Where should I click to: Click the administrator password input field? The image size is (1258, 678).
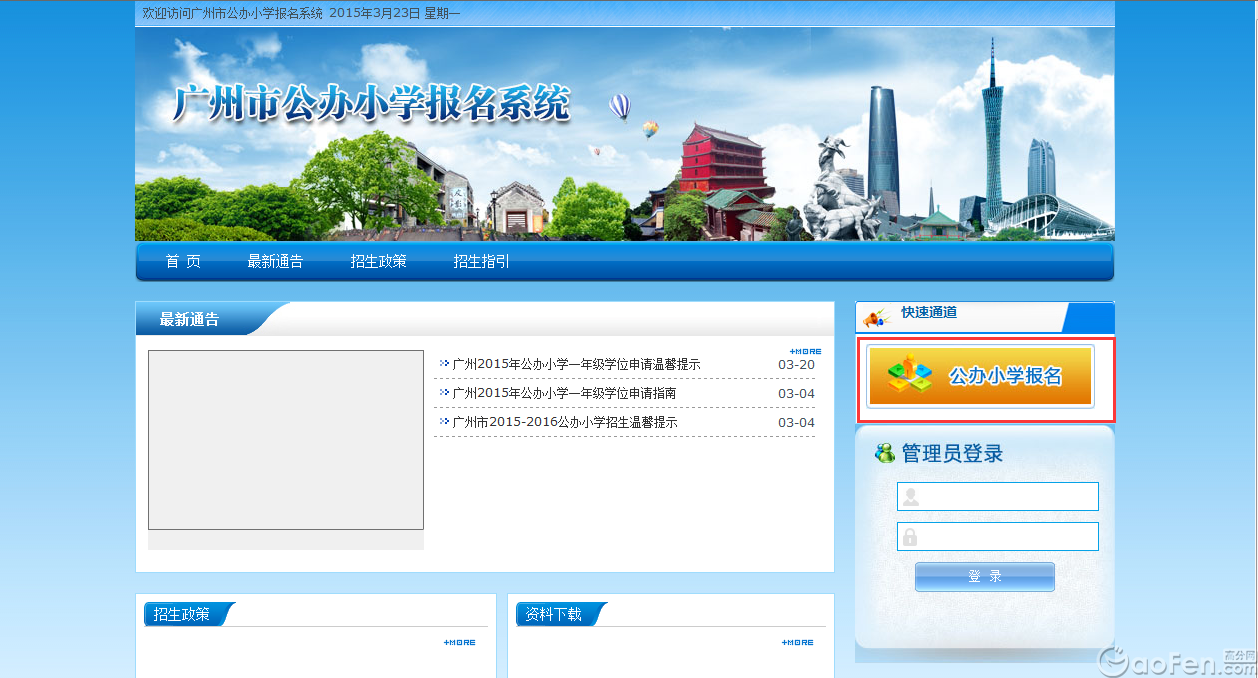tap(997, 537)
